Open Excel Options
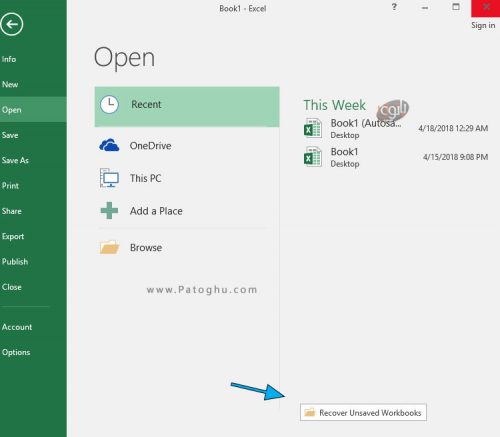 (x=16, y=352)
